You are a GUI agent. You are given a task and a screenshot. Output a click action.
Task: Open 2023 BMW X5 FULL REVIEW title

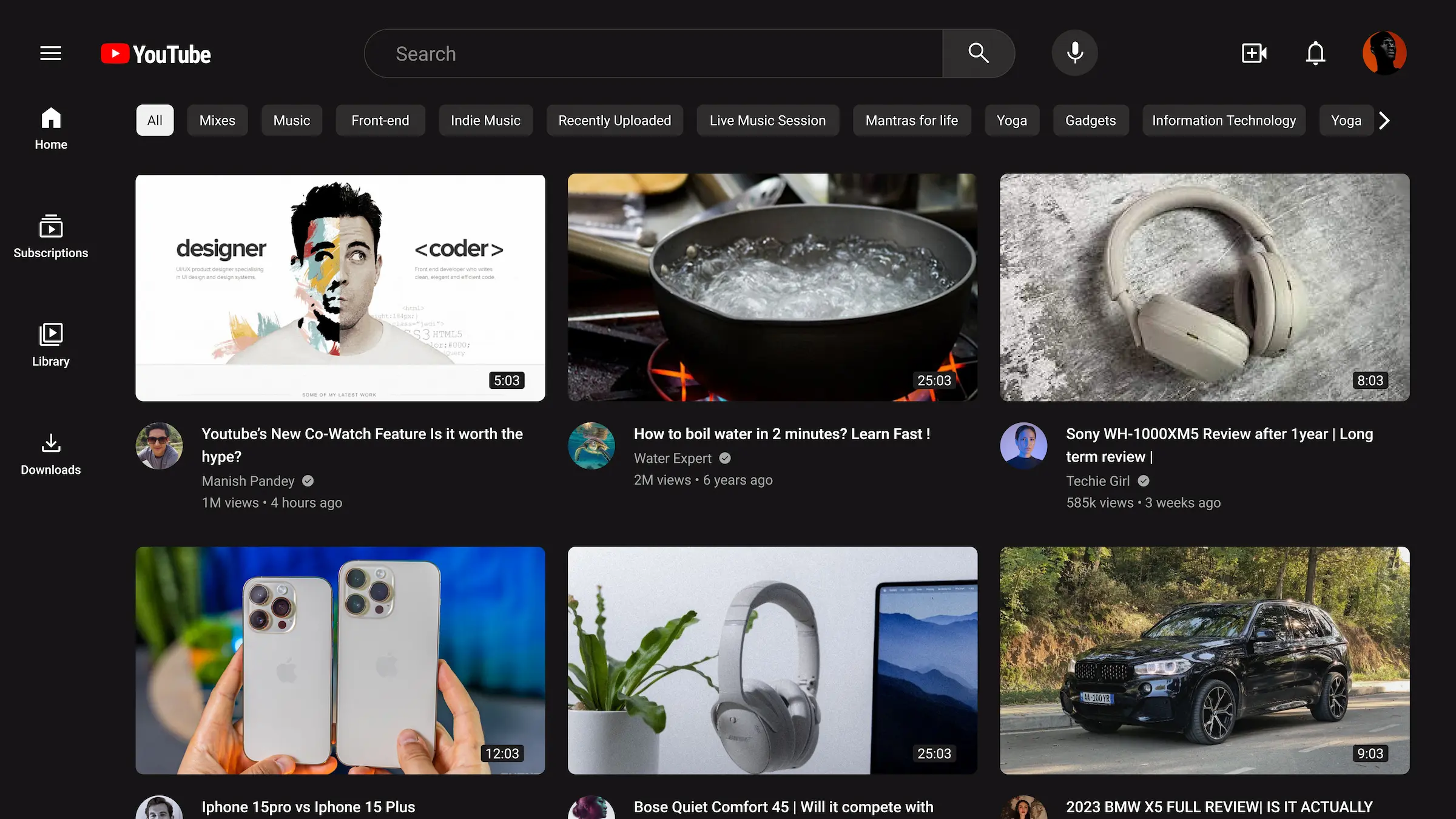coord(1219,807)
